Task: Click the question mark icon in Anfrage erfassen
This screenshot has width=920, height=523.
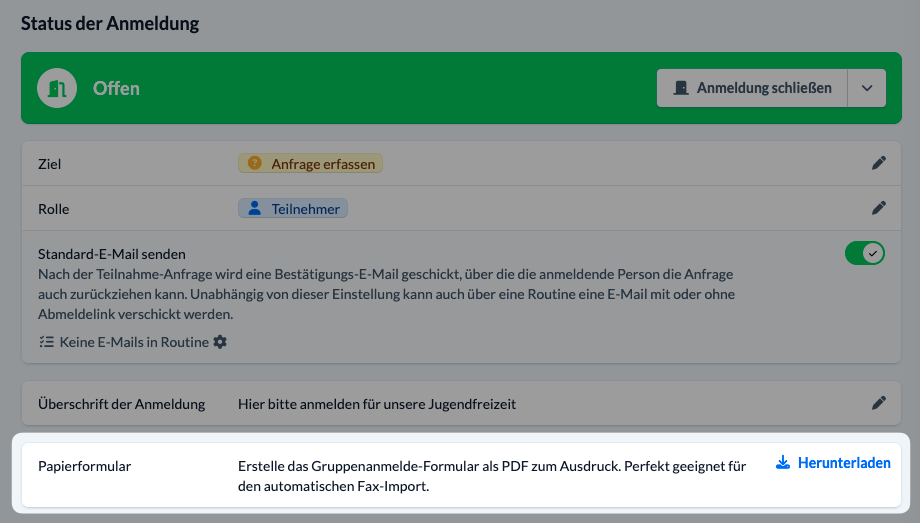Action: pyautogui.click(x=254, y=163)
